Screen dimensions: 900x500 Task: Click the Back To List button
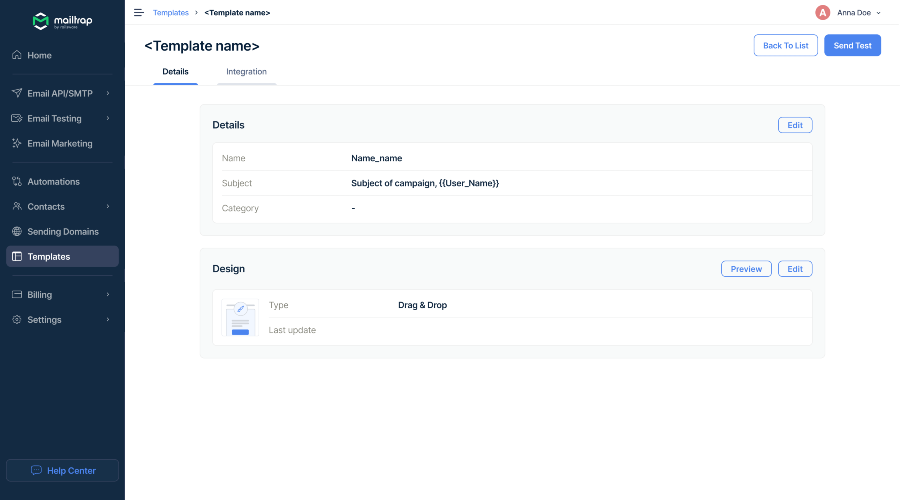[785, 46]
